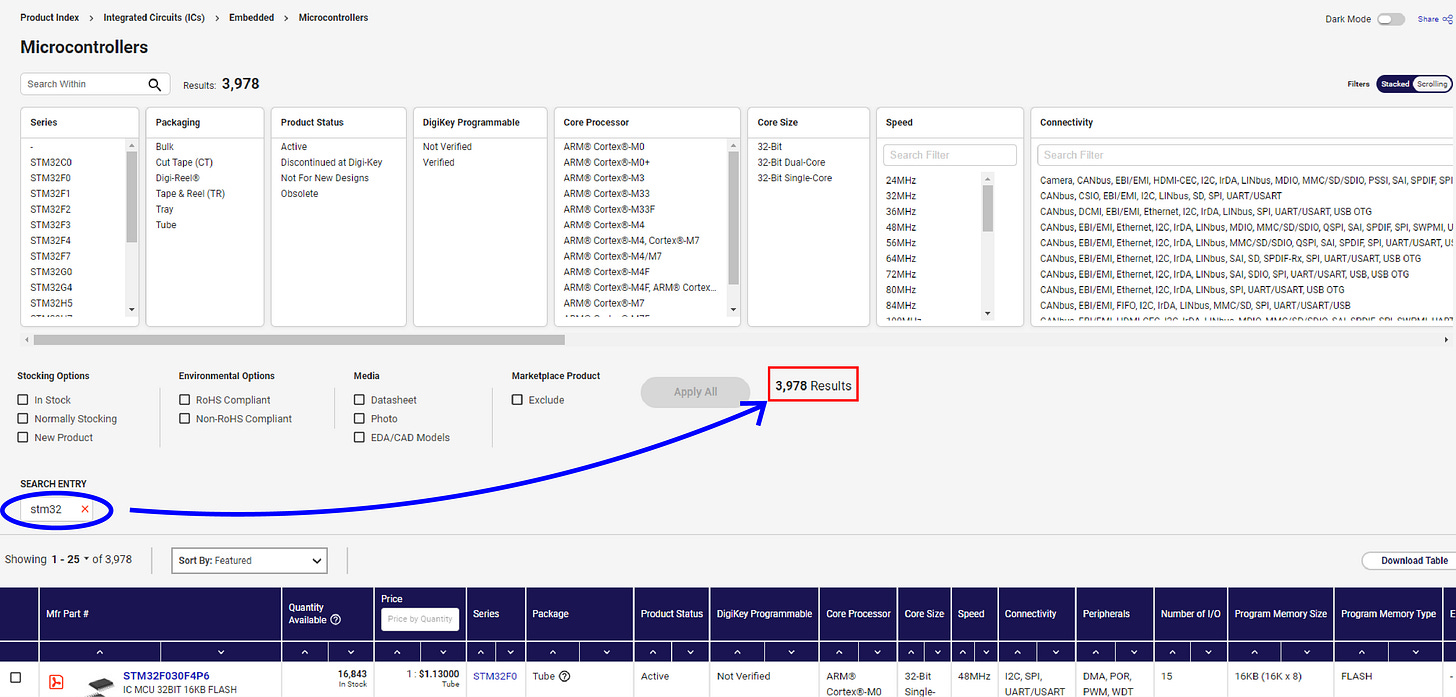Open the STM32F0 series link in table

[x=495, y=677]
